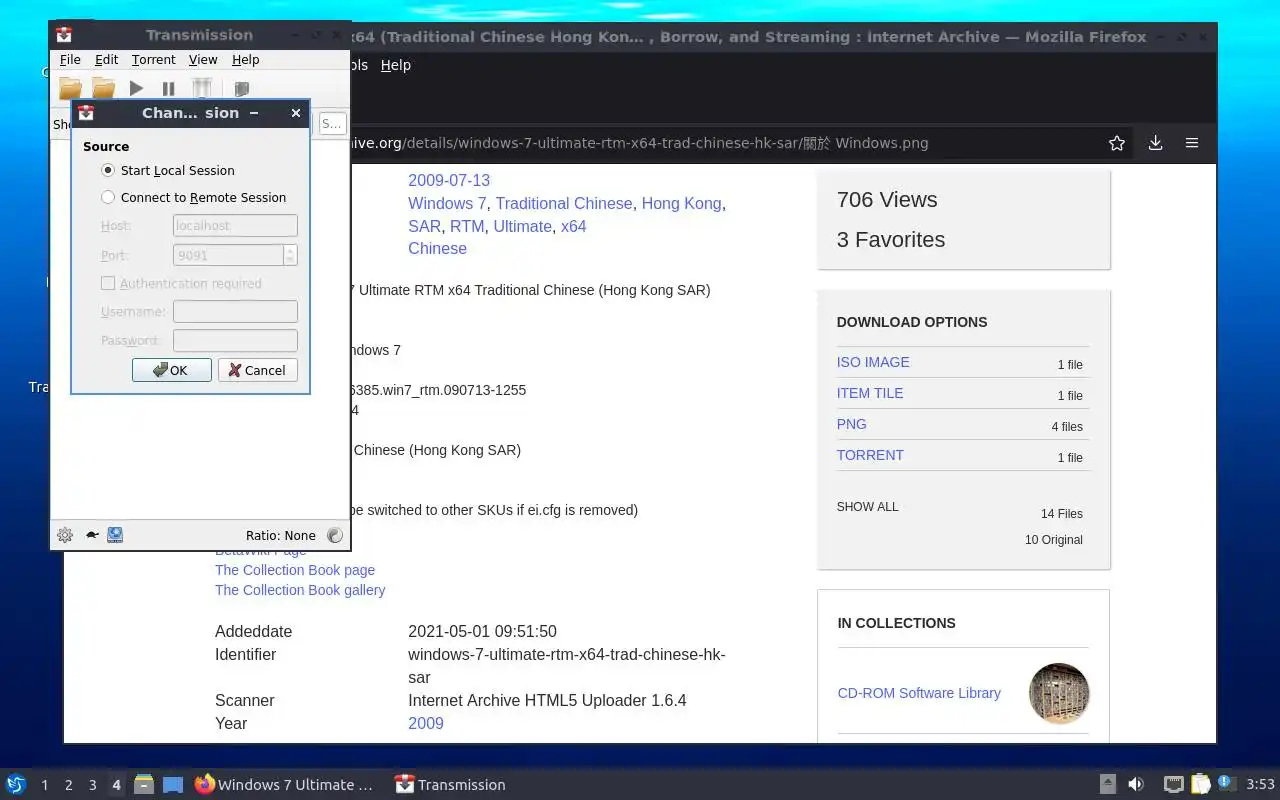
Task: Click the Firefox address bar URL
Action: coord(640,143)
